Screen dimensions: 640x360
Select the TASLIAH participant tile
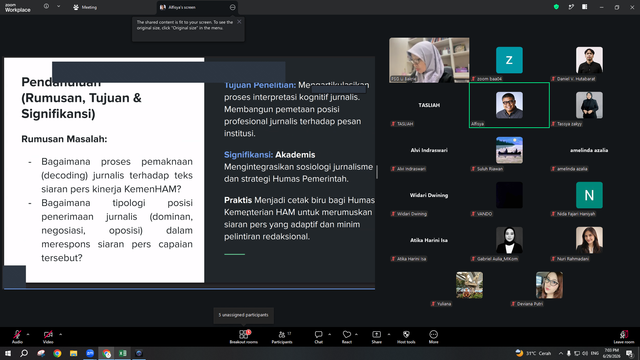click(x=429, y=105)
